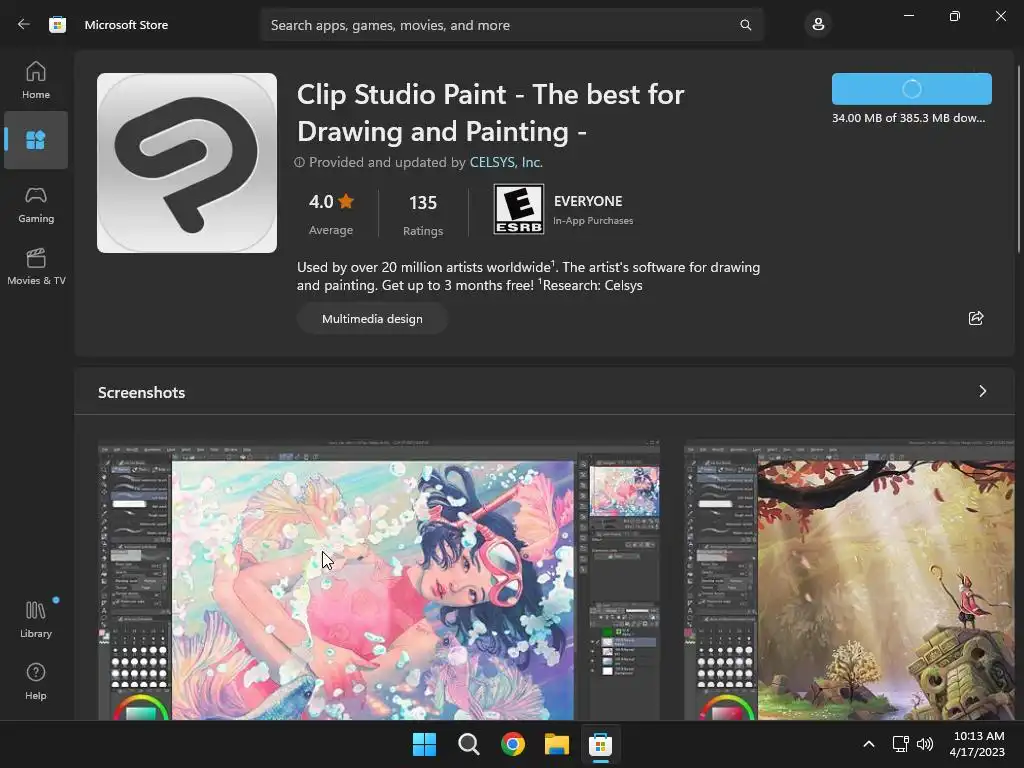Open the Windows Start menu
The height and width of the screenshot is (768, 1024).
(x=424, y=744)
